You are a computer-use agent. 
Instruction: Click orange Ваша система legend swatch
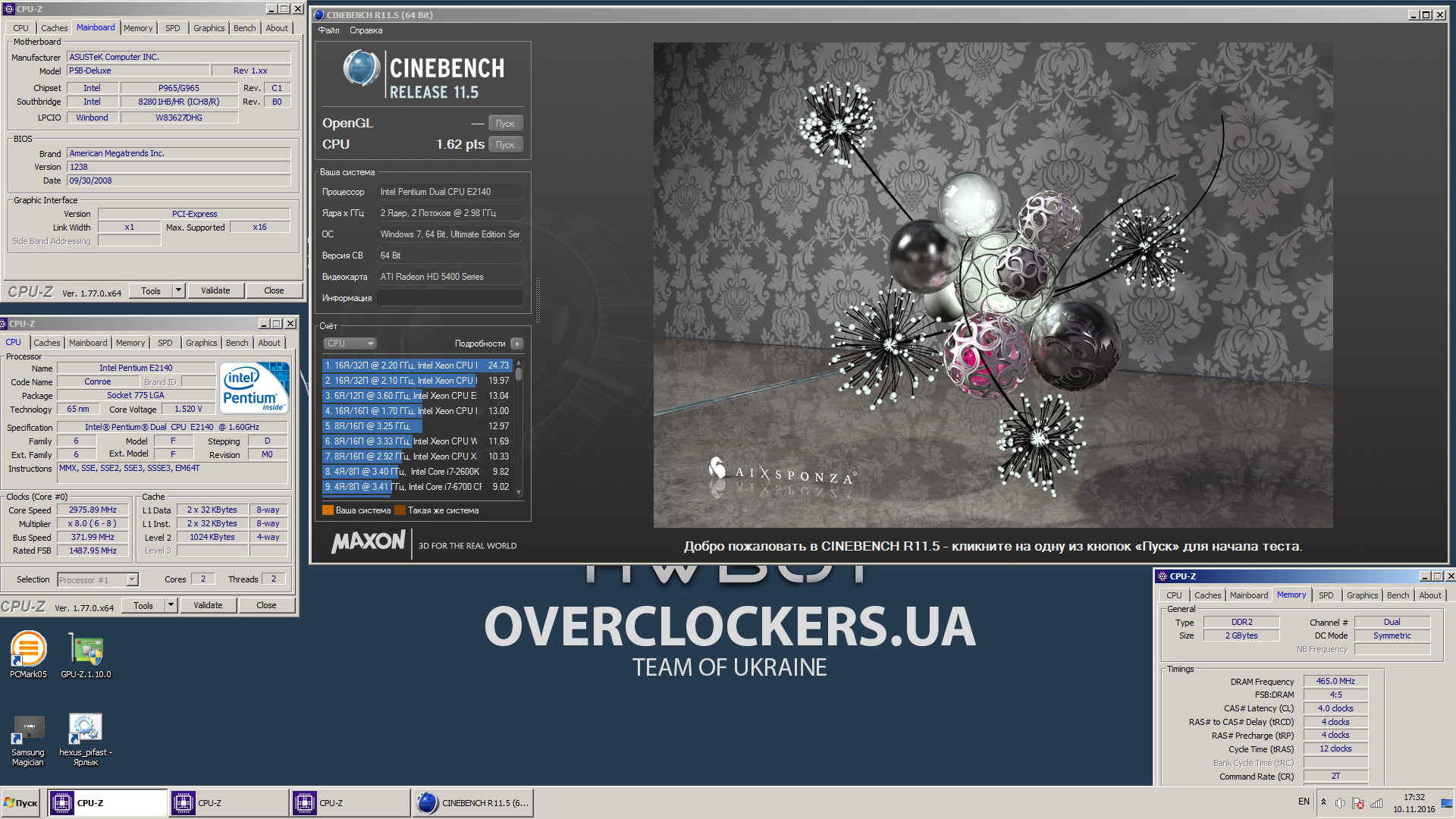click(x=328, y=510)
